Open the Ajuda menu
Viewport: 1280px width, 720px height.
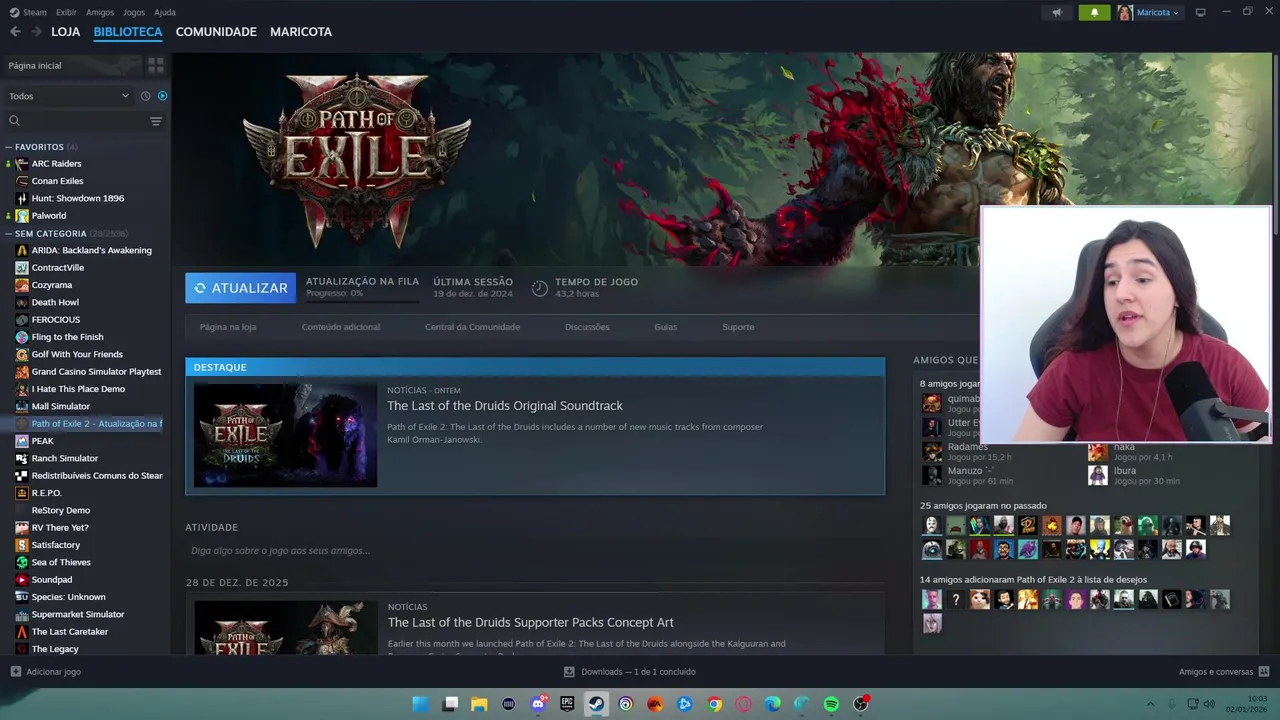(x=165, y=12)
